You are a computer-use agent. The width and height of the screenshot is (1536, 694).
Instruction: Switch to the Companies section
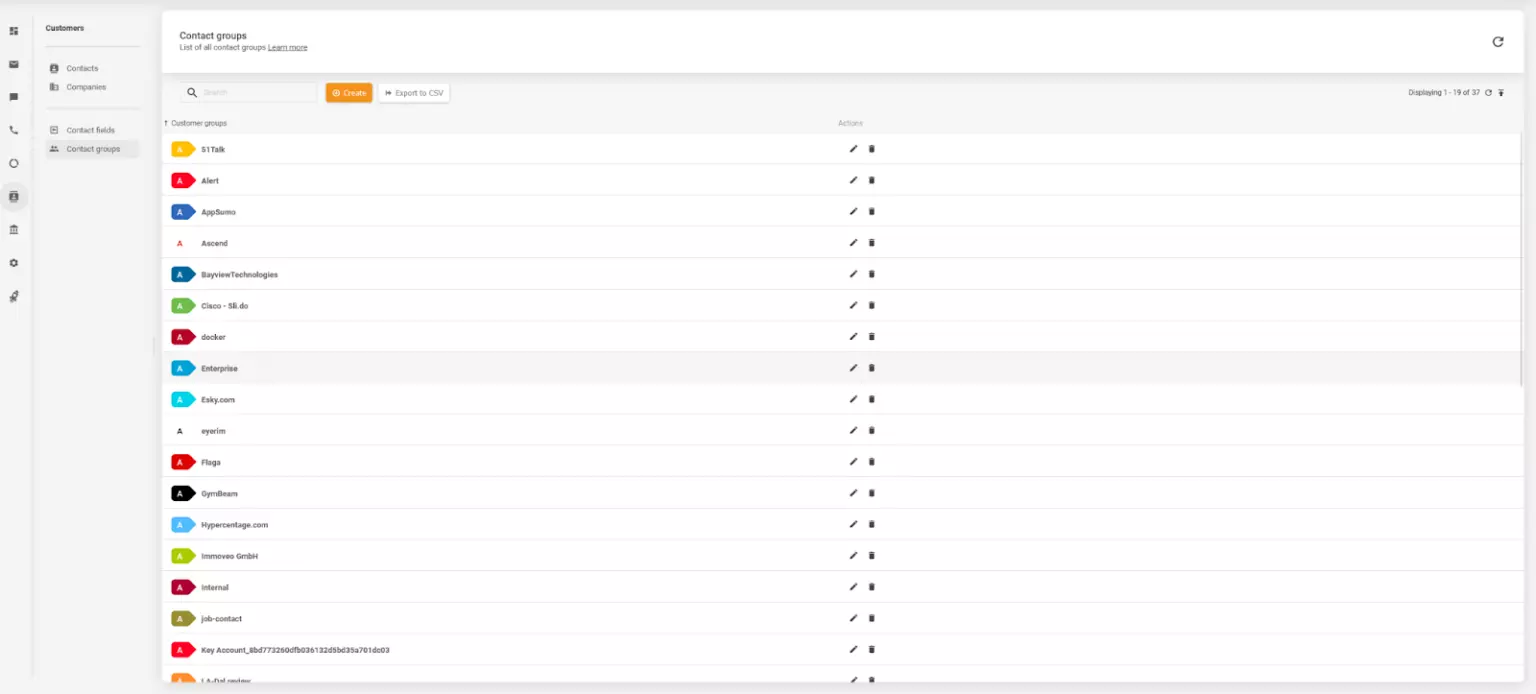[85, 87]
